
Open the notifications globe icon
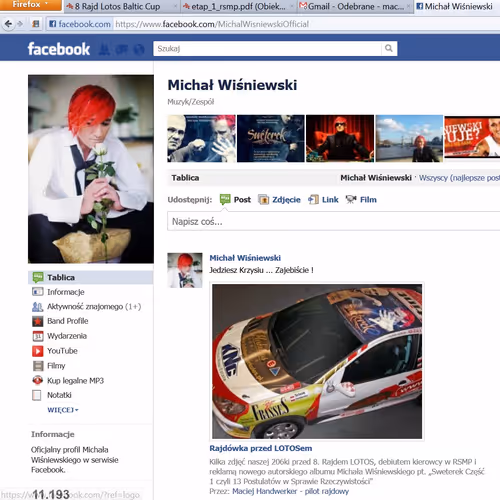139,49
